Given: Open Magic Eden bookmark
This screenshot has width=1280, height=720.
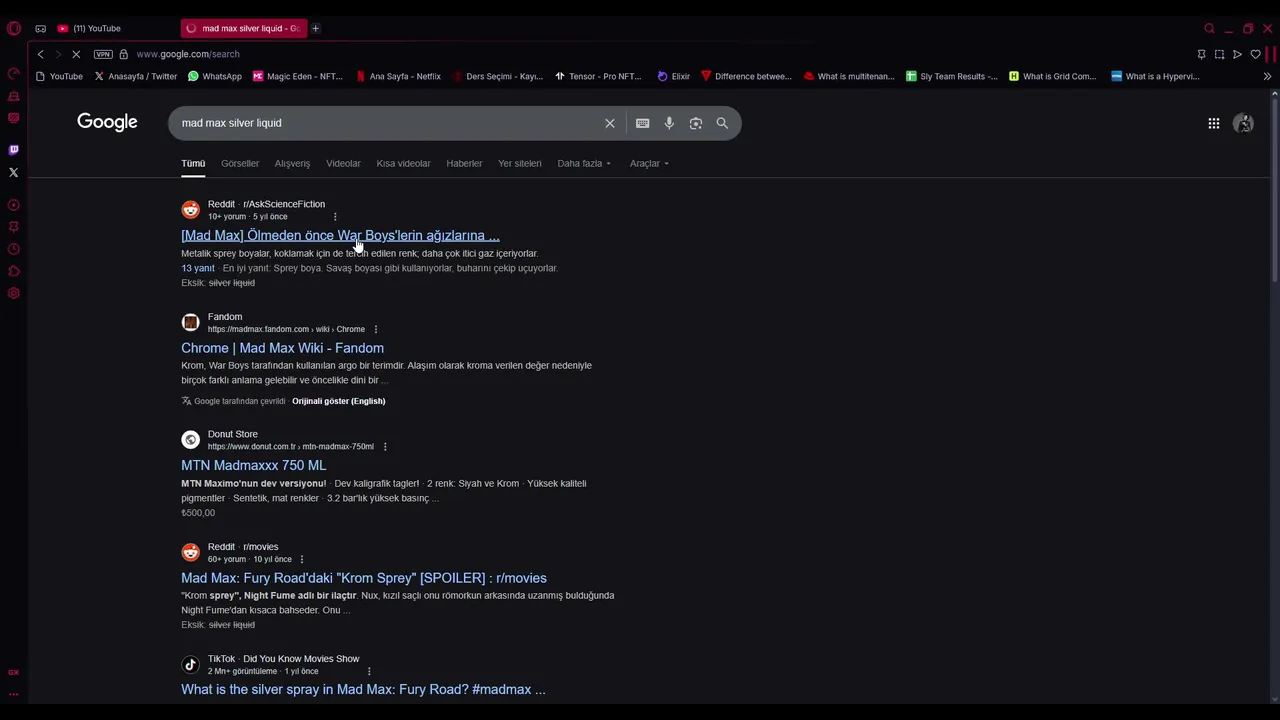Looking at the screenshot, I should click(x=298, y=76).
